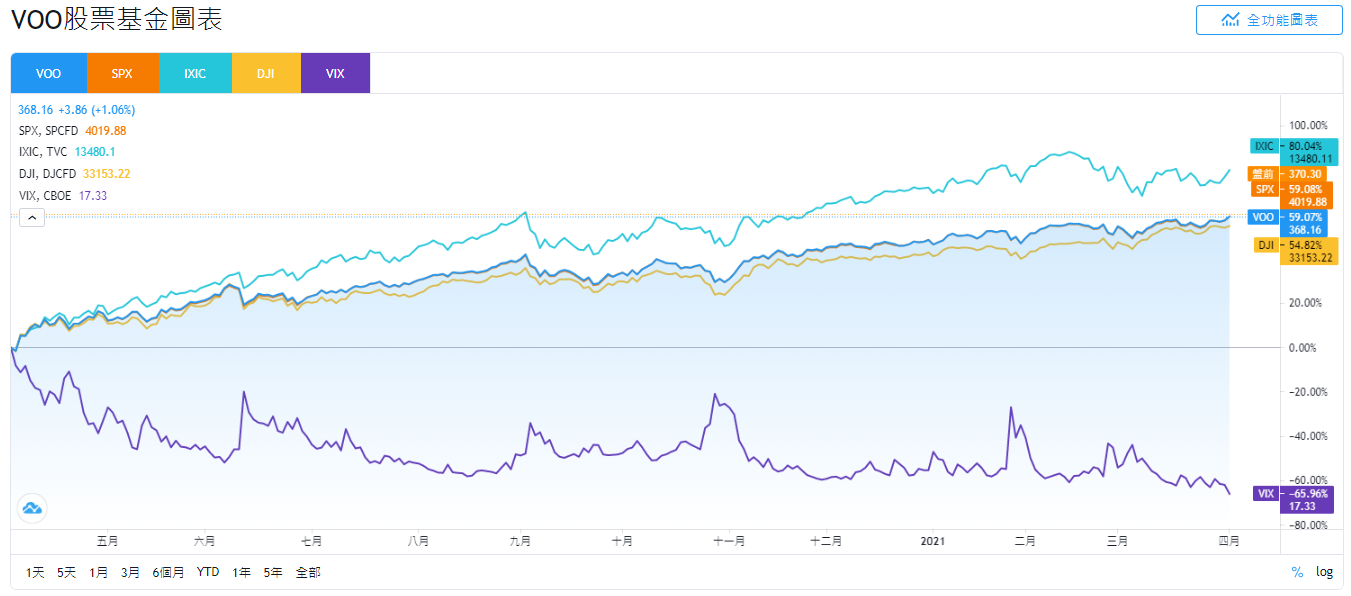Select the SPX tab
The image size is (1351, 596).
click(122, 73)
